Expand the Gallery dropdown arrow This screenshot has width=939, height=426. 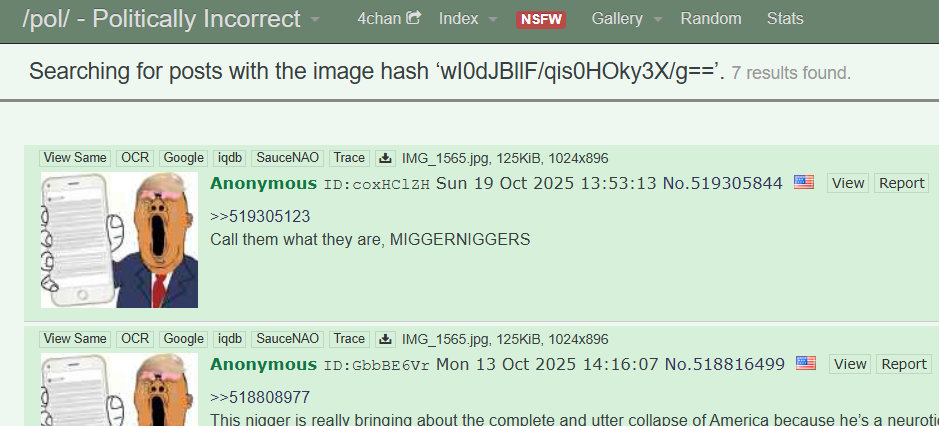[x=658, y=20]
